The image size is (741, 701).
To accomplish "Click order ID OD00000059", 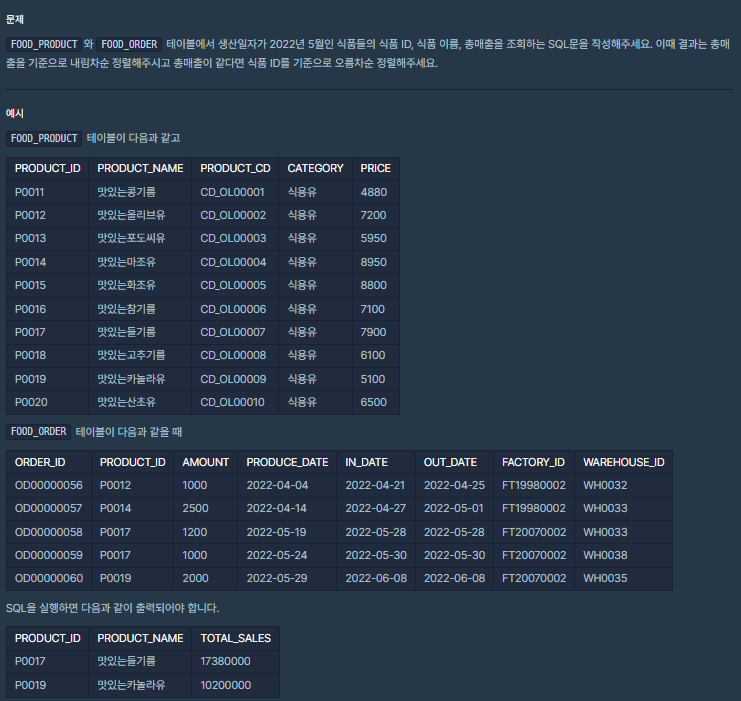I will point(49,555).
